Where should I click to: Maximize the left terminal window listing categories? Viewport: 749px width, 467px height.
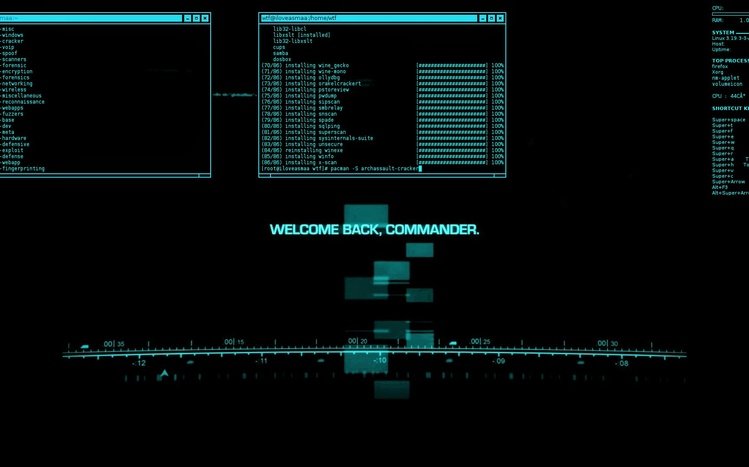pos(196,18)
